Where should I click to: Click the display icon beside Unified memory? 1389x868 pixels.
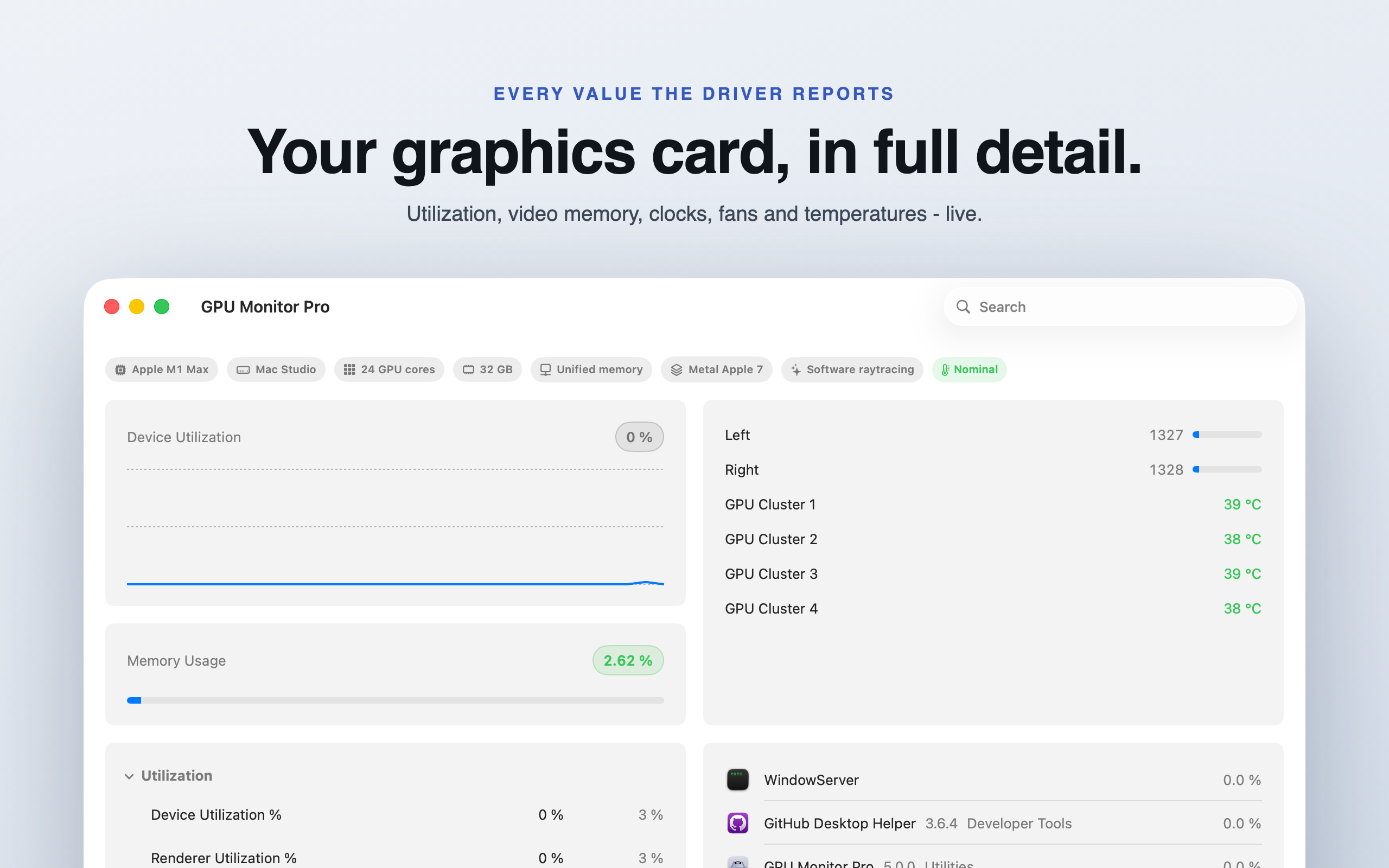(x=545, y=369)
